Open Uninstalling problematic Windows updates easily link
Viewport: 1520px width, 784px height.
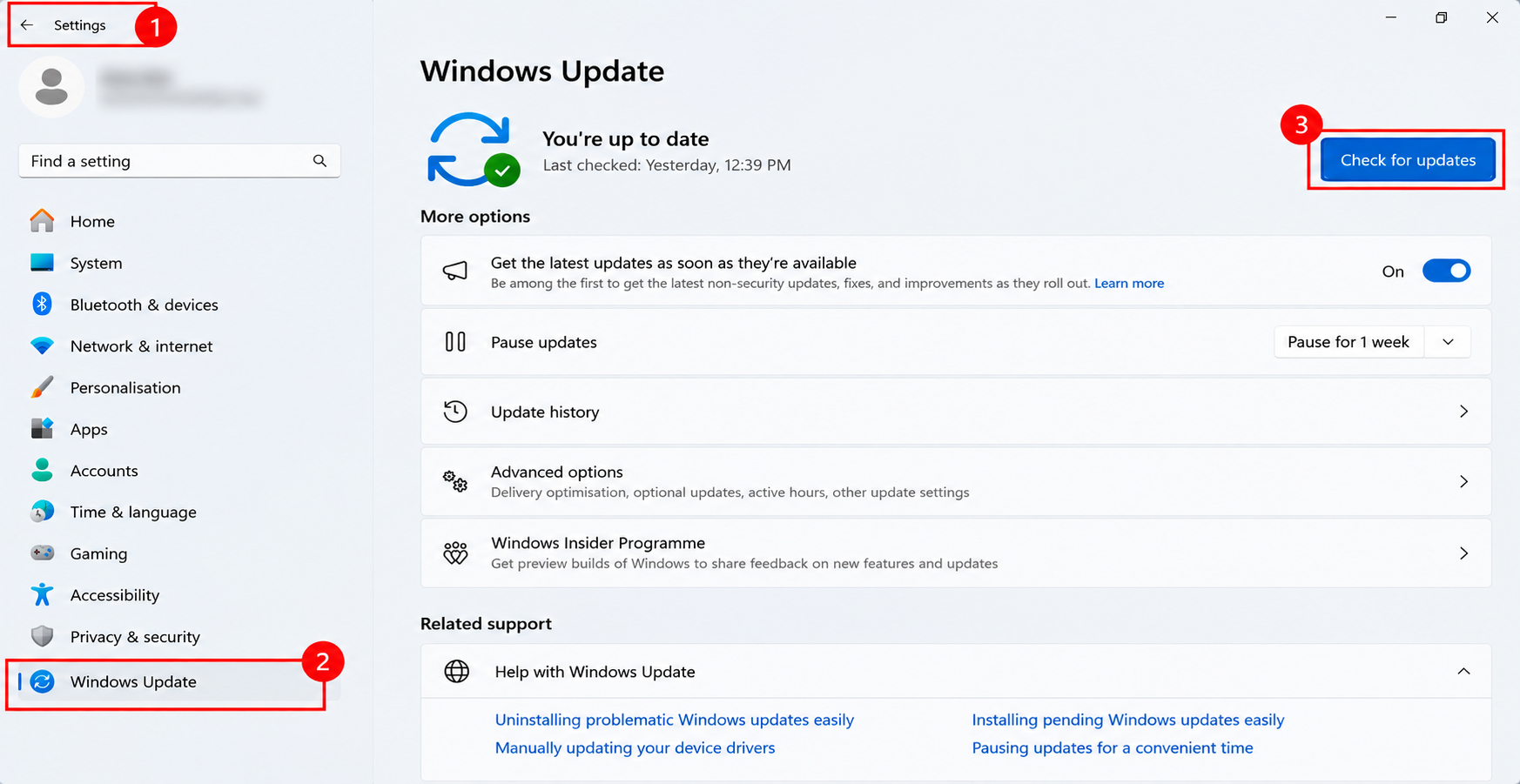coord(674,720)
